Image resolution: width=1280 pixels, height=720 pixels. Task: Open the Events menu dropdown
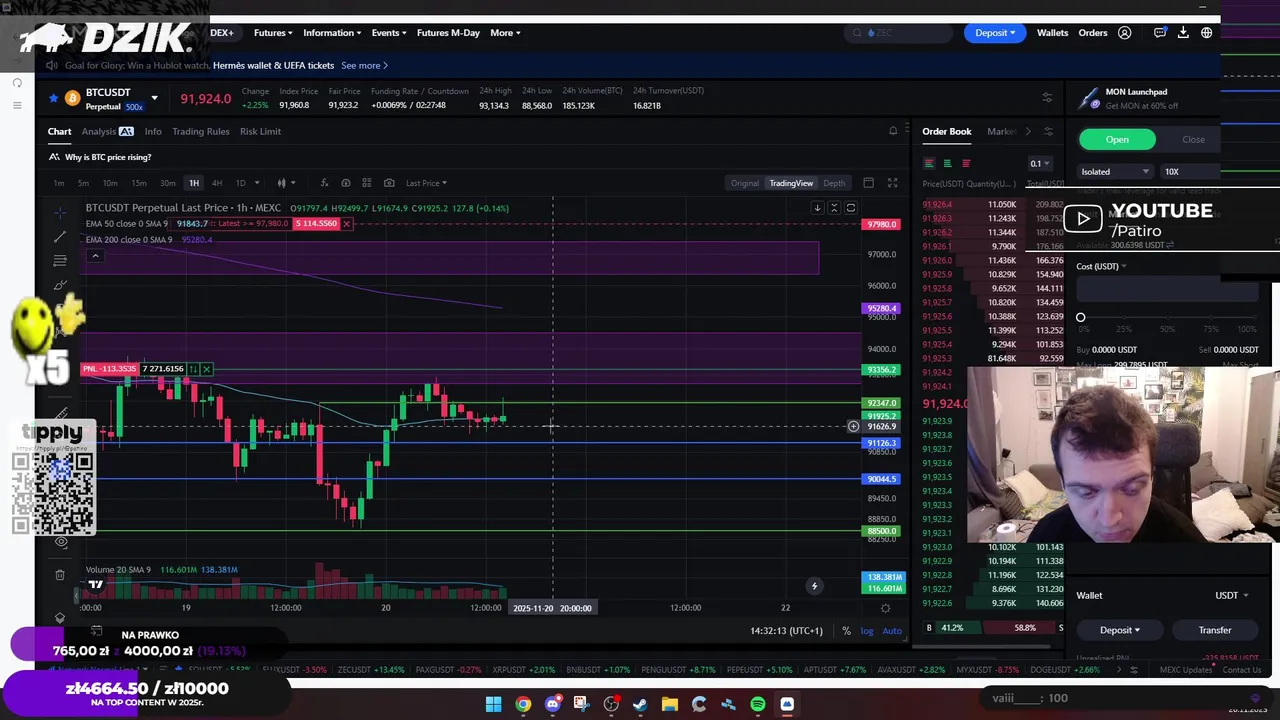point(389,33)
